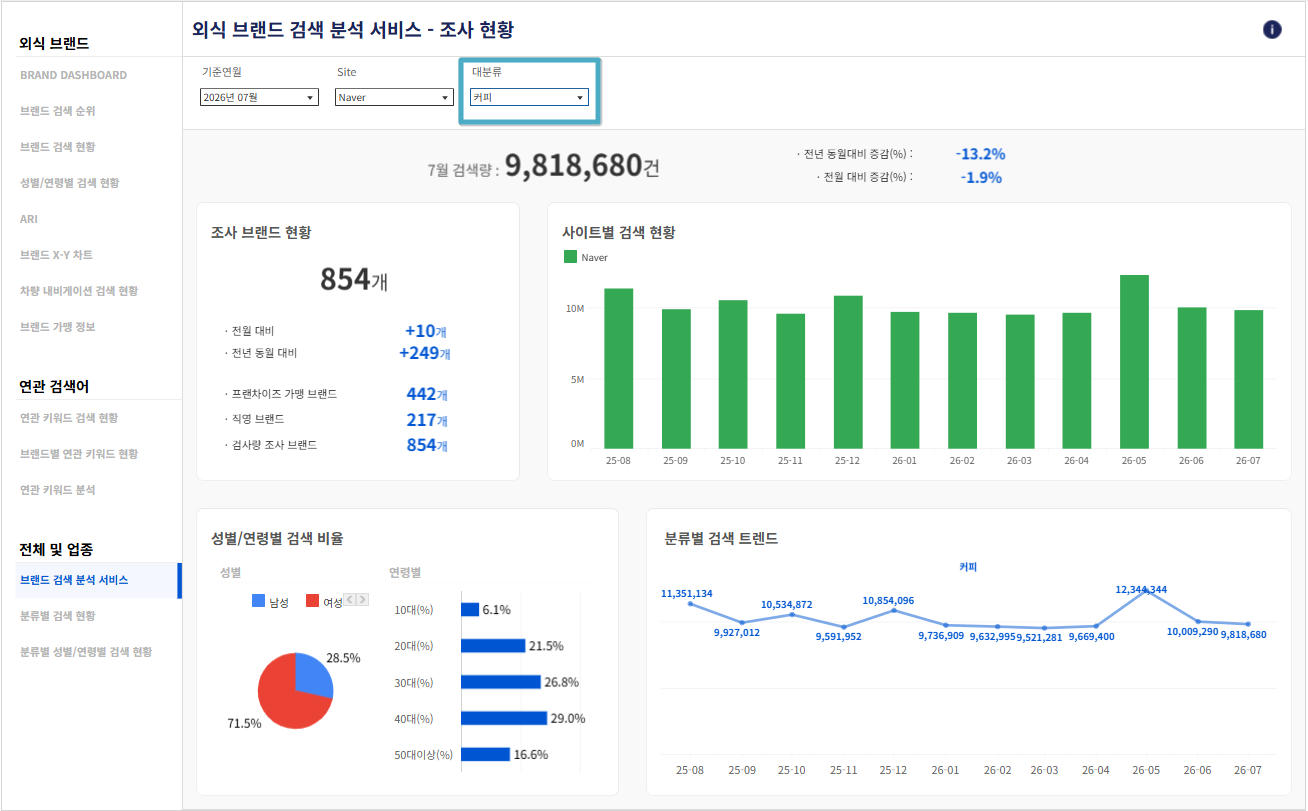Navigate to 분류별 검색 현황
Screen dimensions: 1308x811
58,616
